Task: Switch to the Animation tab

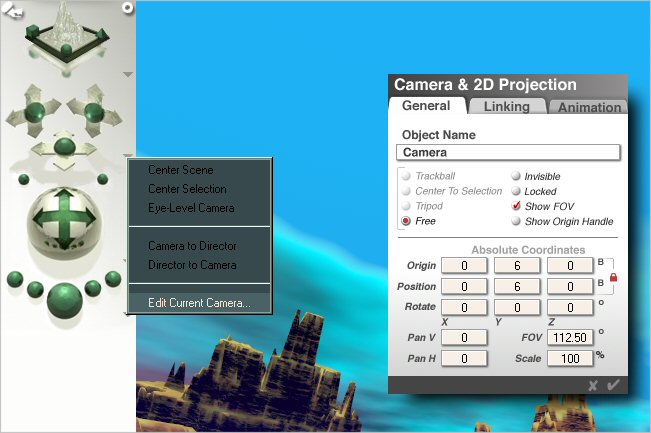Action: pos(589,107)
